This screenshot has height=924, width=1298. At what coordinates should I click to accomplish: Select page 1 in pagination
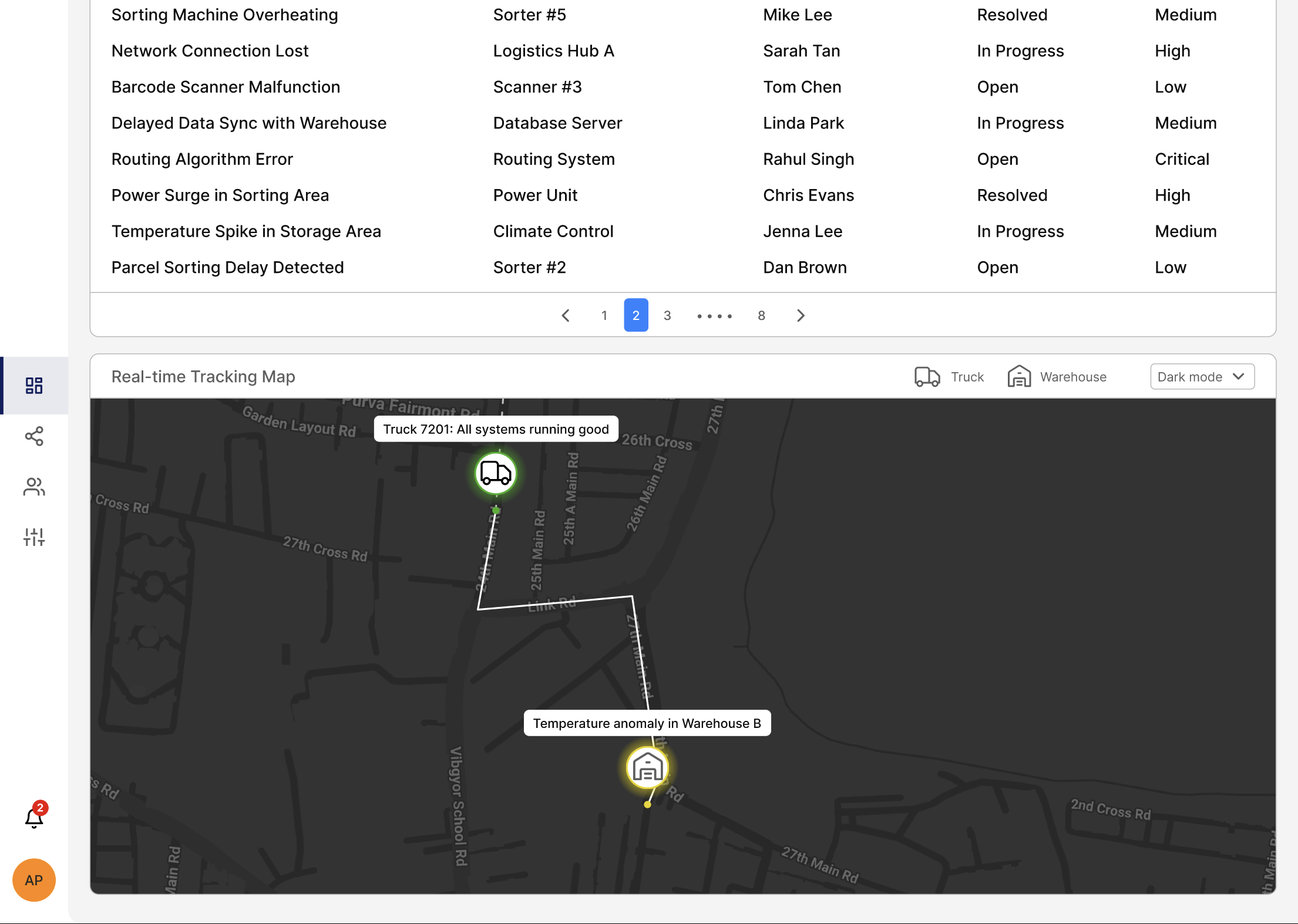click(x=604, y=316)
